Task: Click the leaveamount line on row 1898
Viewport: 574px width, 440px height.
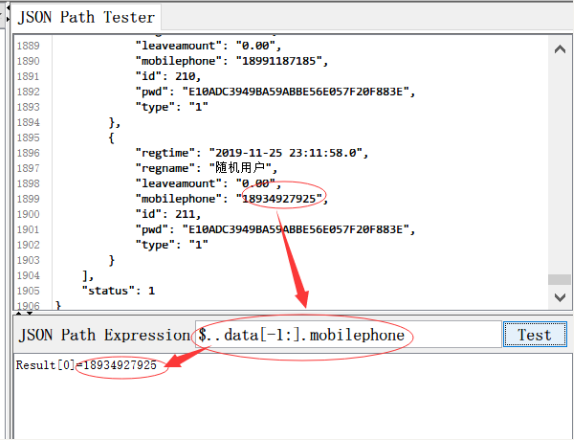Action: coord(208,183)
